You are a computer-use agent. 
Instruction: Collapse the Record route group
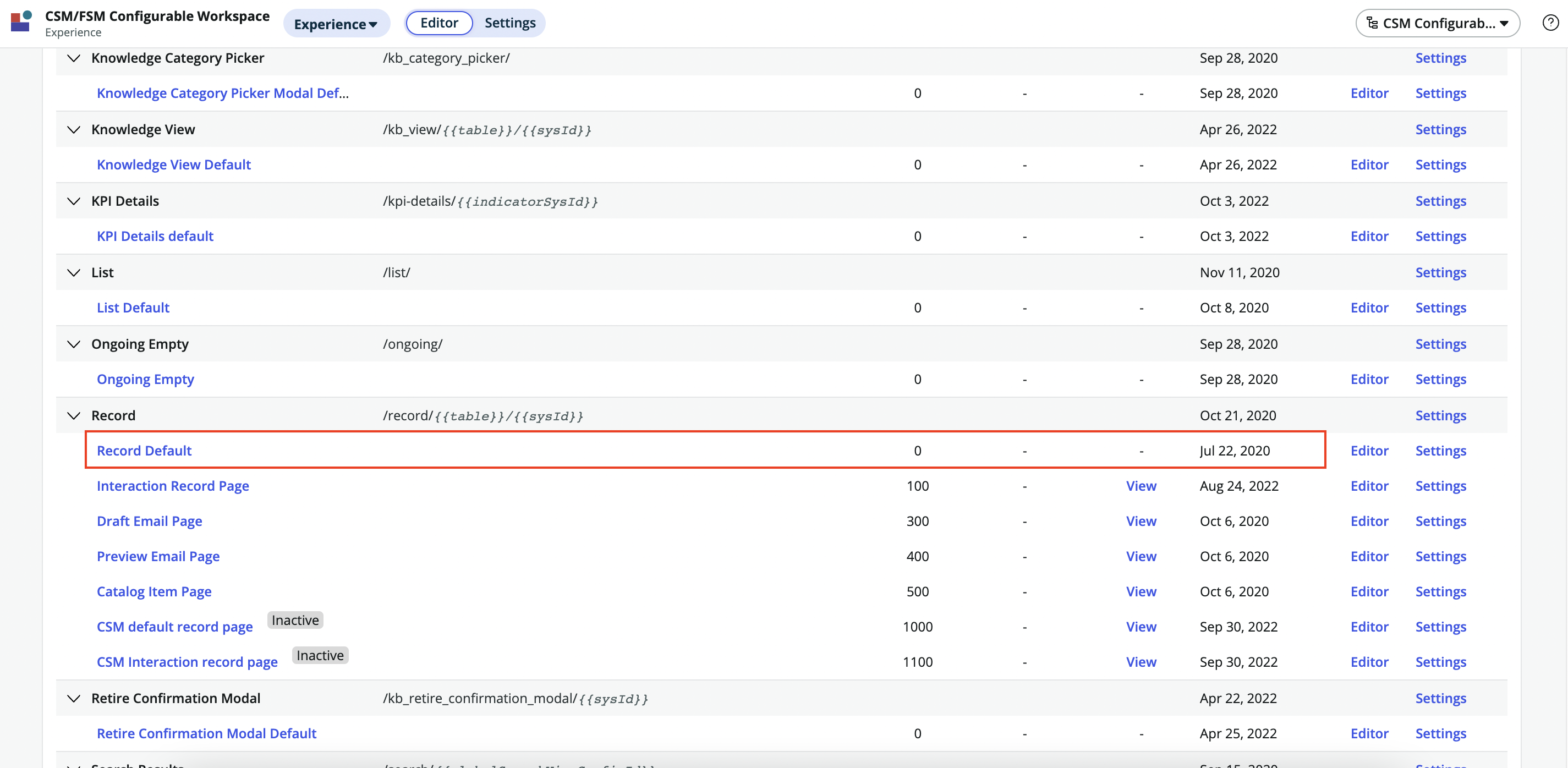(74, 416)
